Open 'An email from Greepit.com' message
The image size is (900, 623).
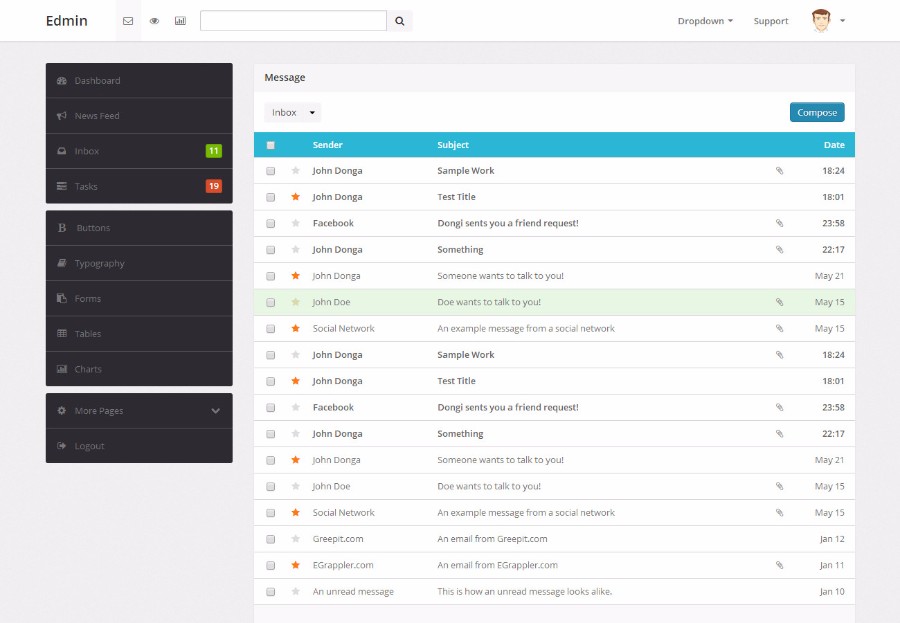492,539
